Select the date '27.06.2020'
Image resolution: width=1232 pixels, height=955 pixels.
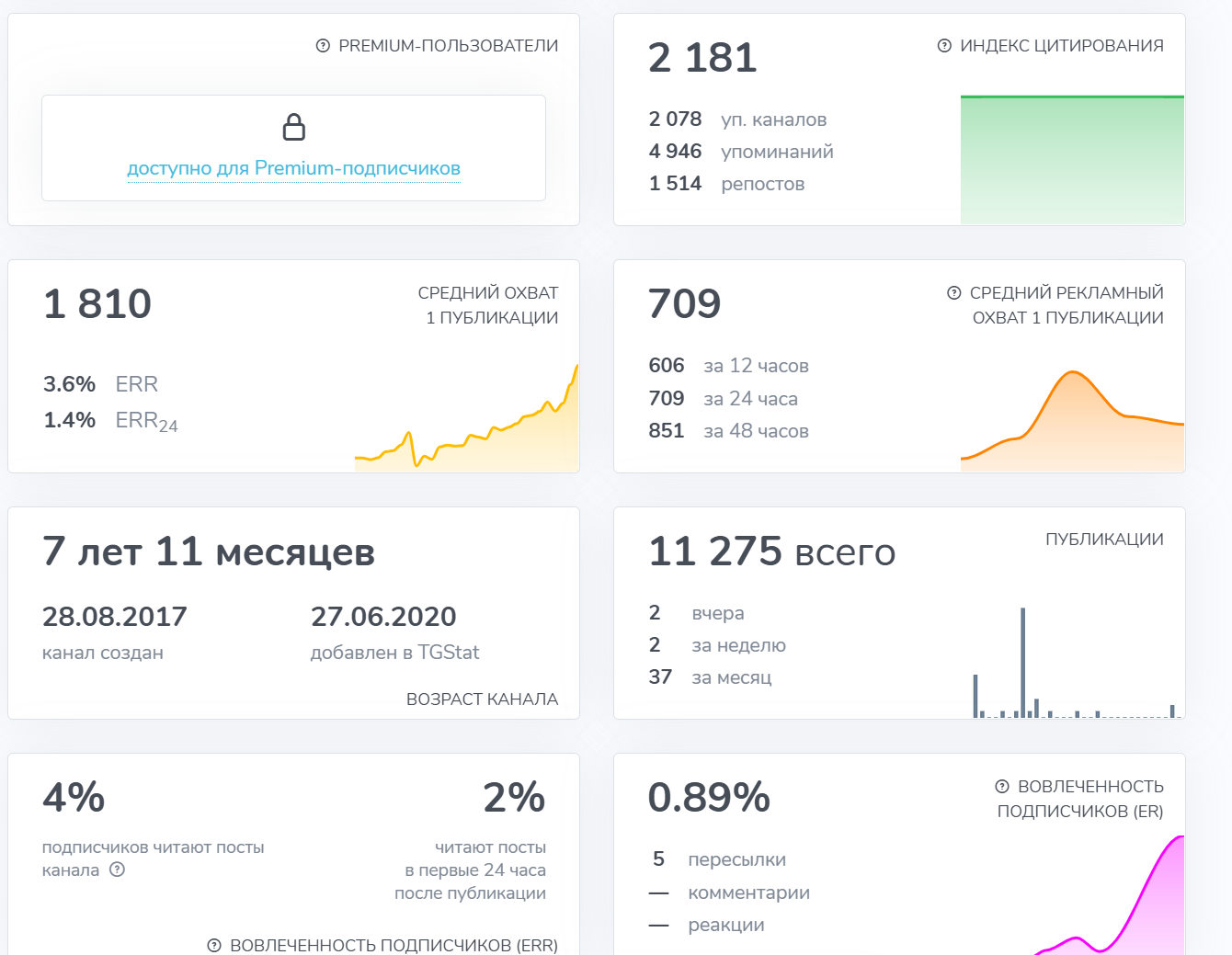[383, 617]
